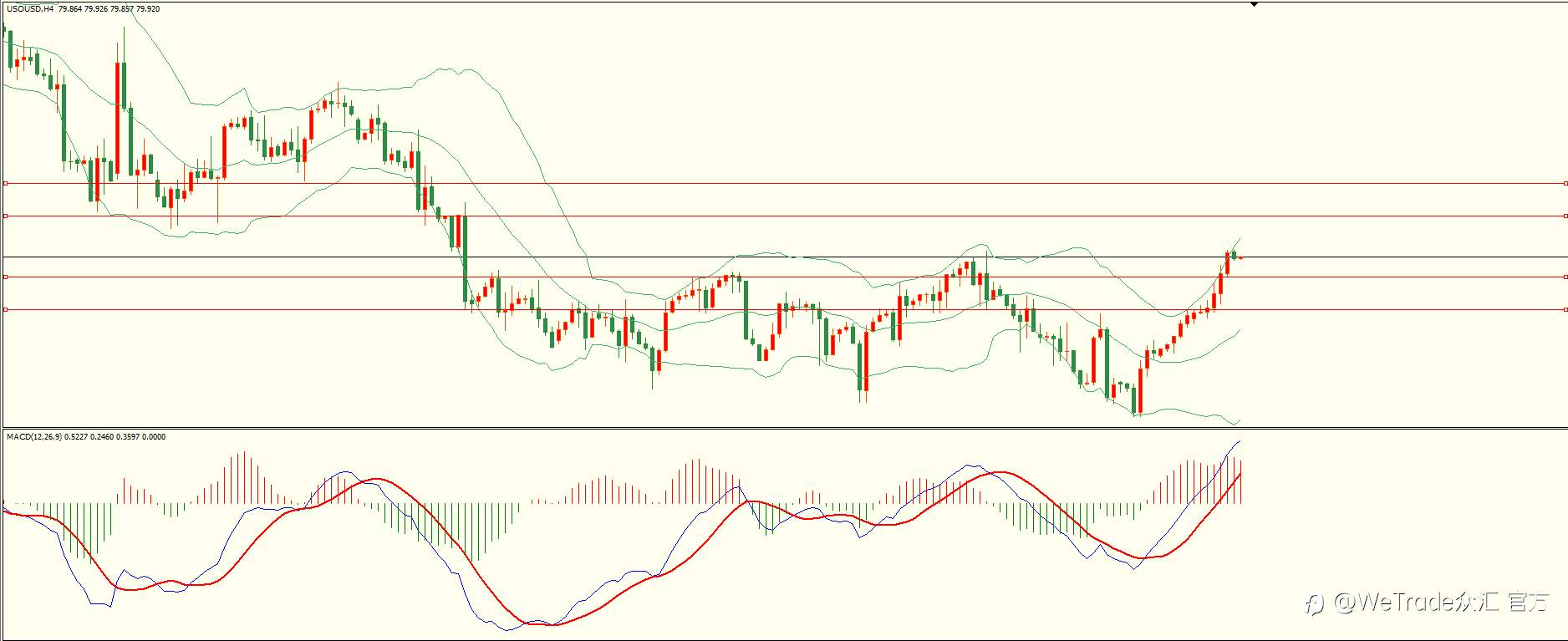Select left handle of second-highest red horizontal line
The height and width of the screenshot is (641, 1568).
5,216
